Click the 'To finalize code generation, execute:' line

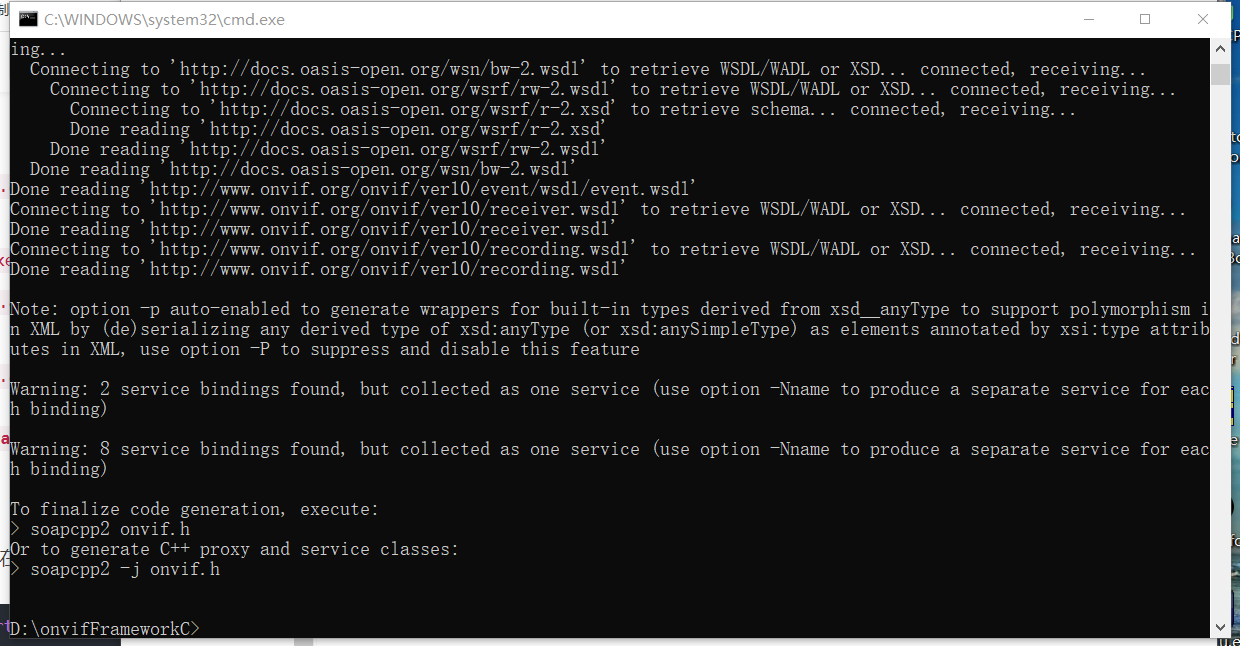(190, 508)
